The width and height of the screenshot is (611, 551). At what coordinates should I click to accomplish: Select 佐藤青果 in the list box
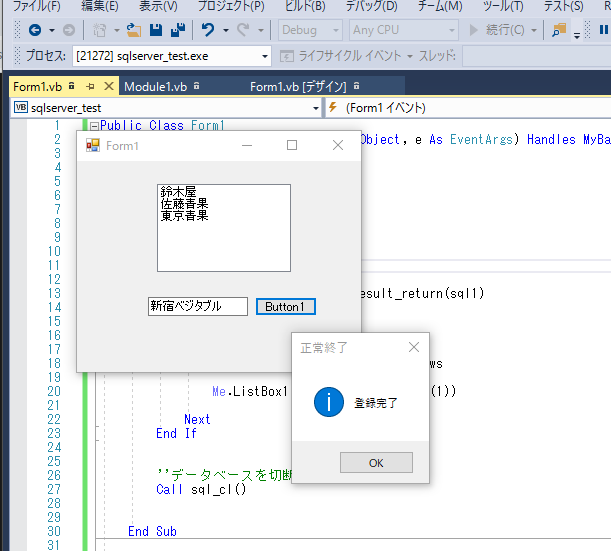click(x=185, y=203)
